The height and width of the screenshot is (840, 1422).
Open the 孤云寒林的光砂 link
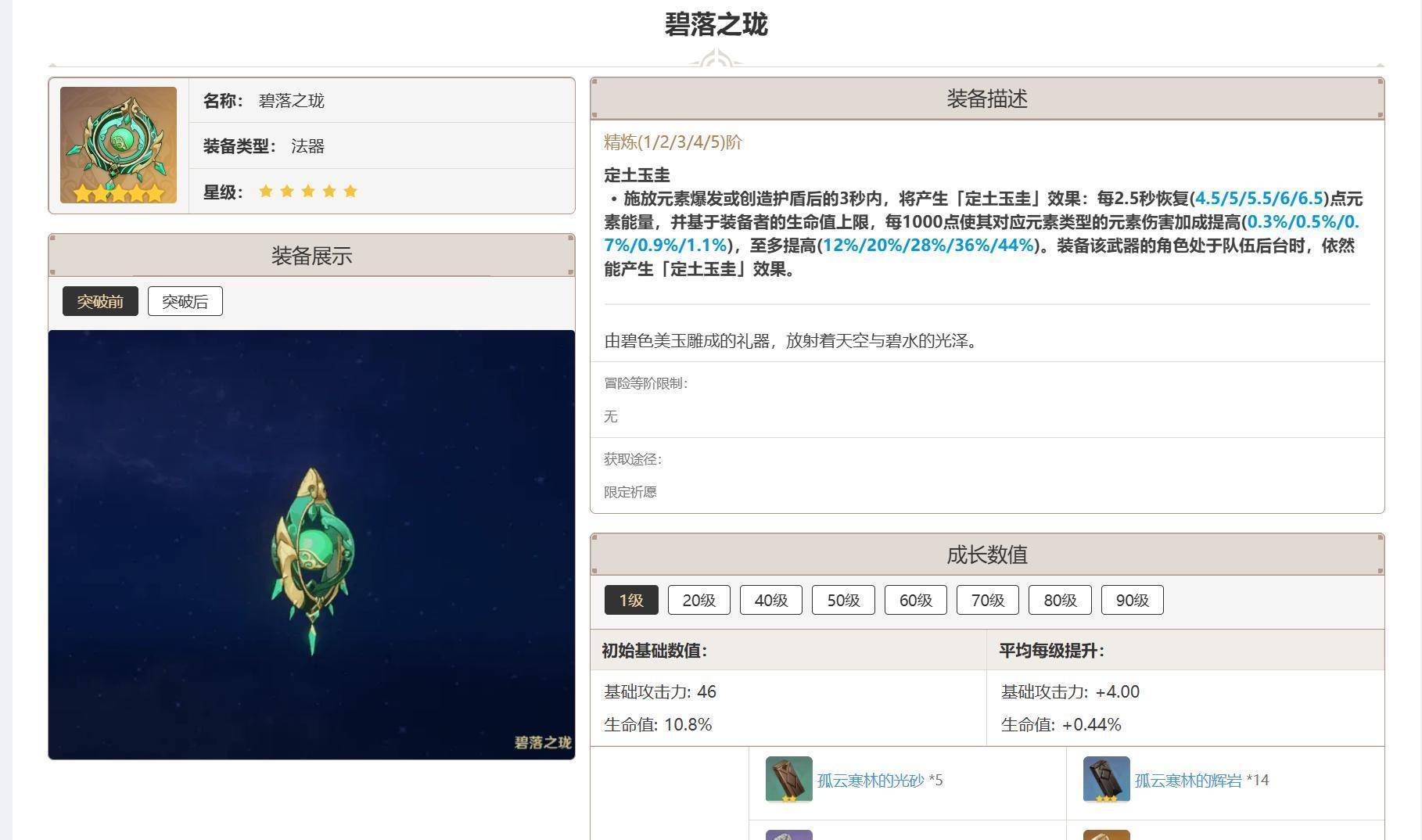[x=871, y=781]
